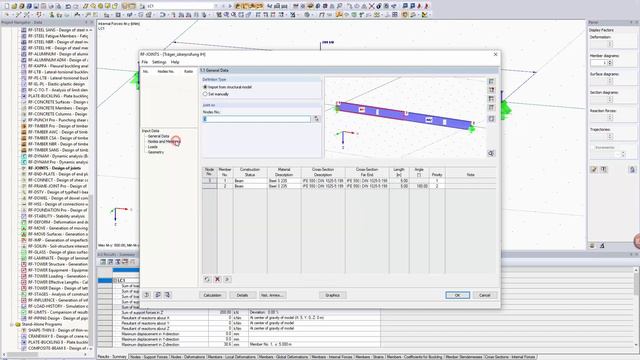This screenshot has height=360, width=640.
Task: Click the first icon in Results window toolbar
Action: (103, 262)
